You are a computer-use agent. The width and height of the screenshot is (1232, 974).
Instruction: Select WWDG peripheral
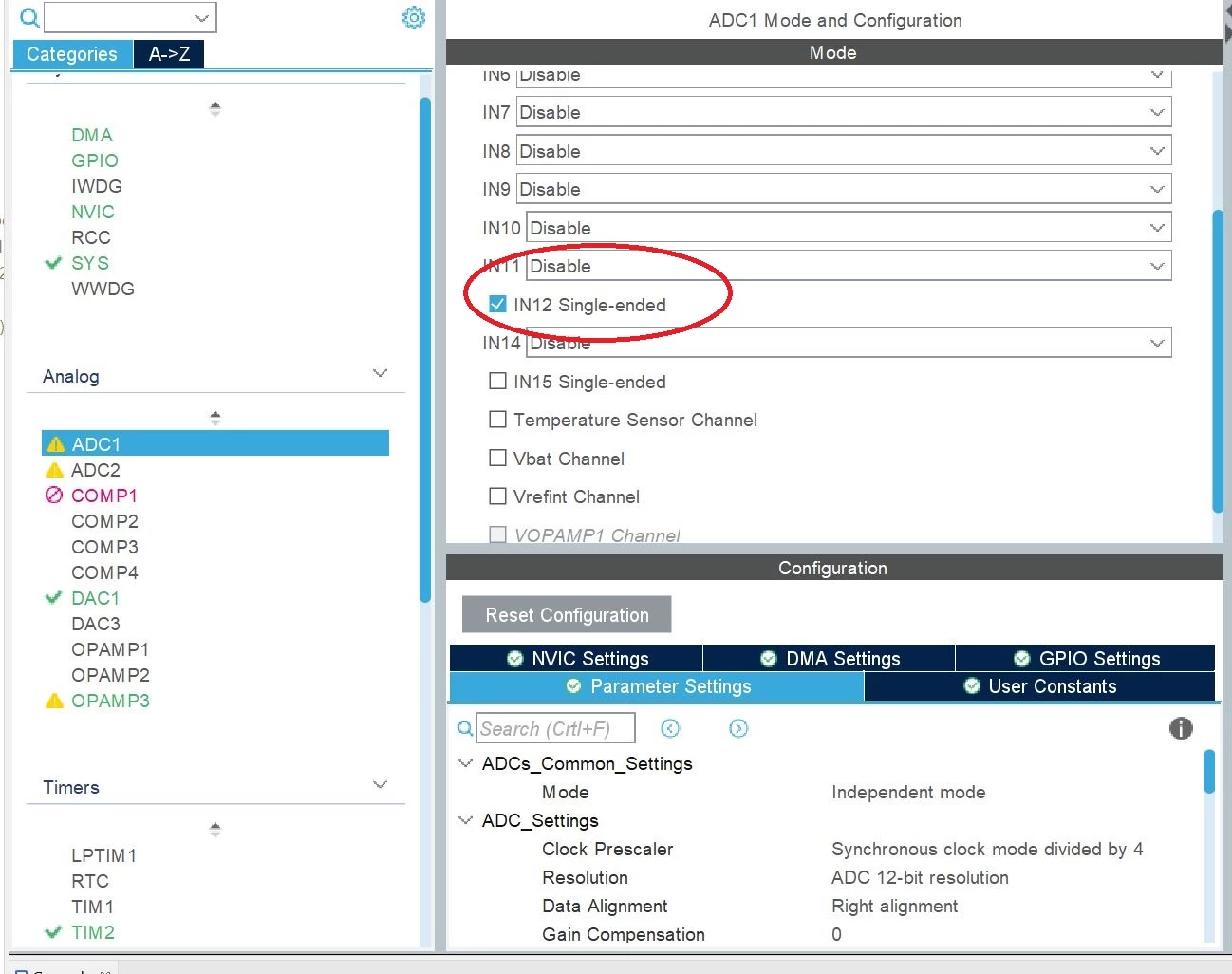pyautogui.click(x=103, y=289)
